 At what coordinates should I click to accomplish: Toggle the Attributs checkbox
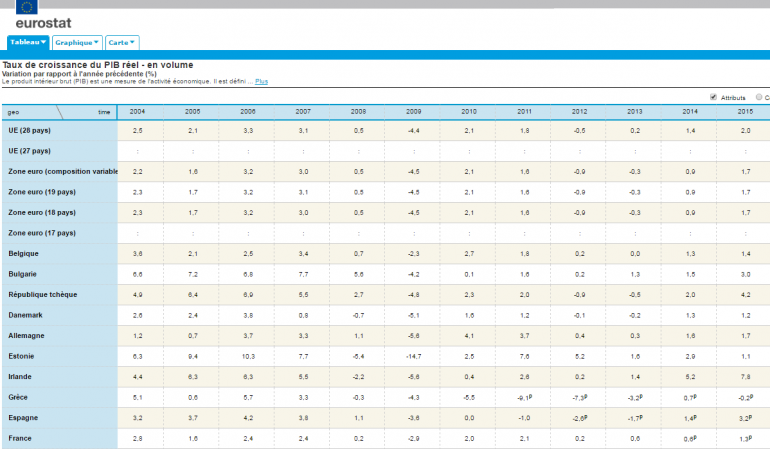pyautogui.click(x=713, y=97)
